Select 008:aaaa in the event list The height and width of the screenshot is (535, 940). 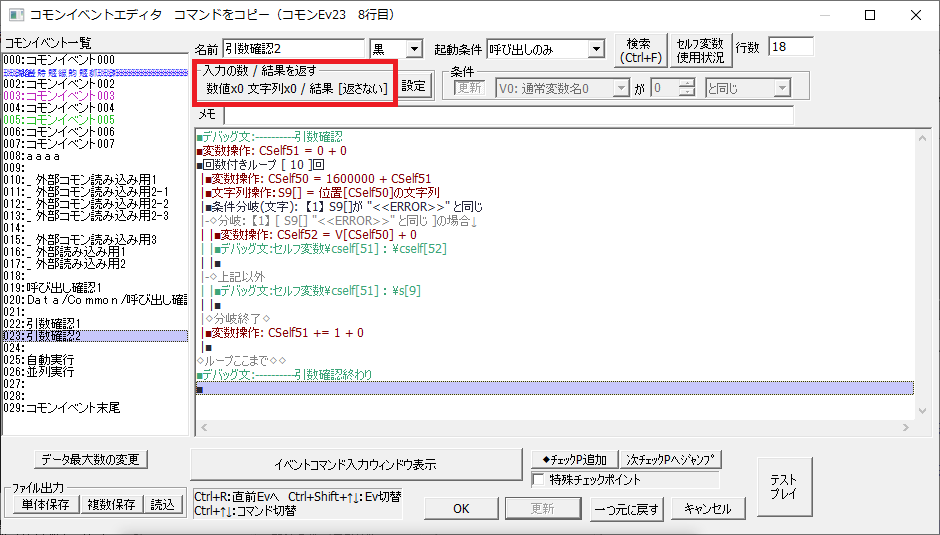coord(95,156)
